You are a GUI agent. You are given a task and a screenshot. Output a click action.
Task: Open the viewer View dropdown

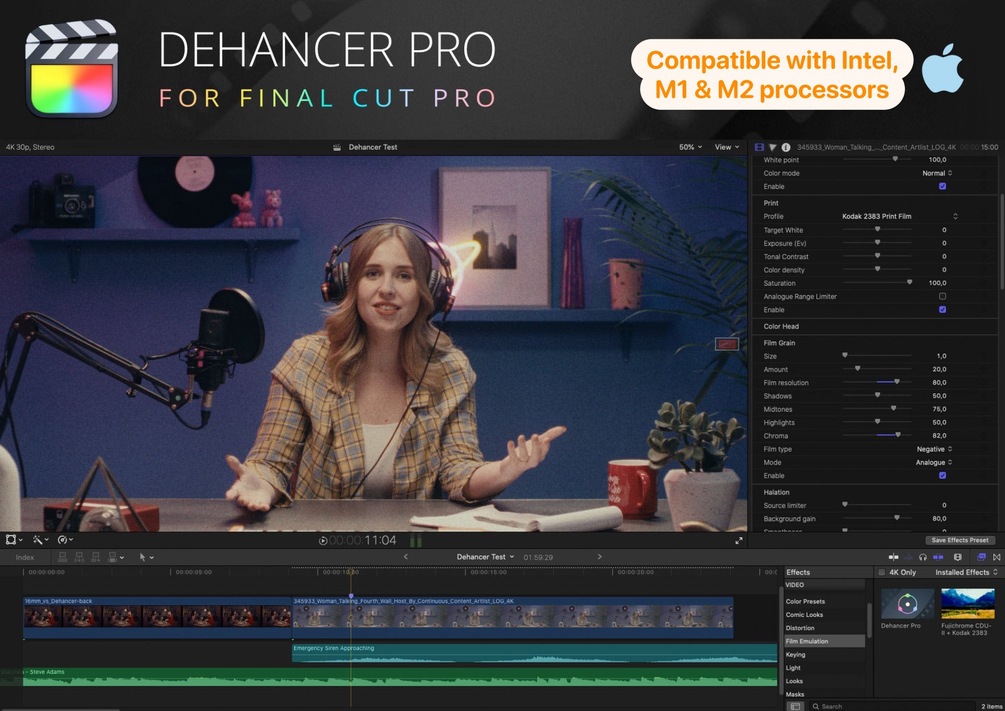point(727,147)
